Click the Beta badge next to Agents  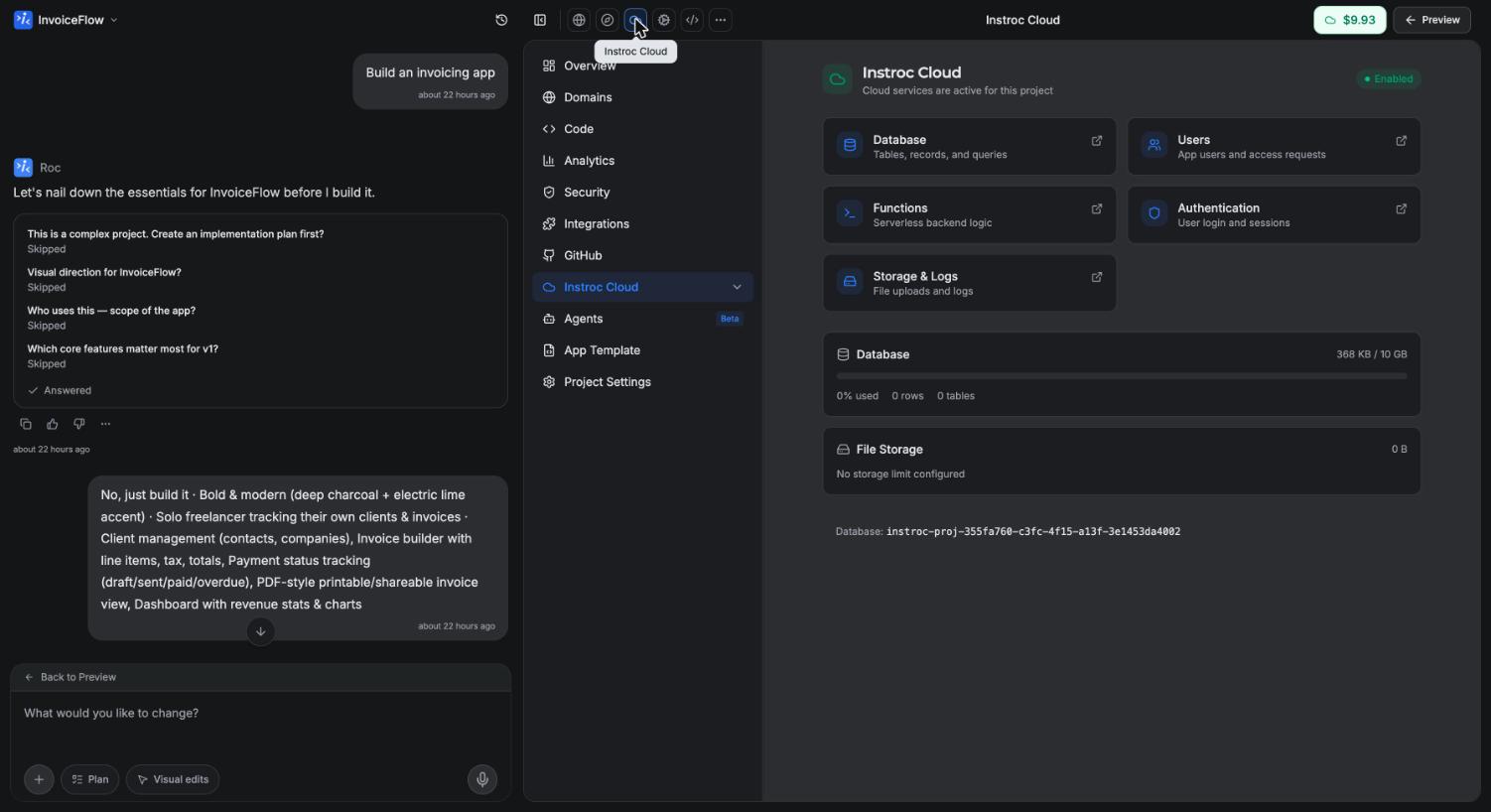(730, 319)
